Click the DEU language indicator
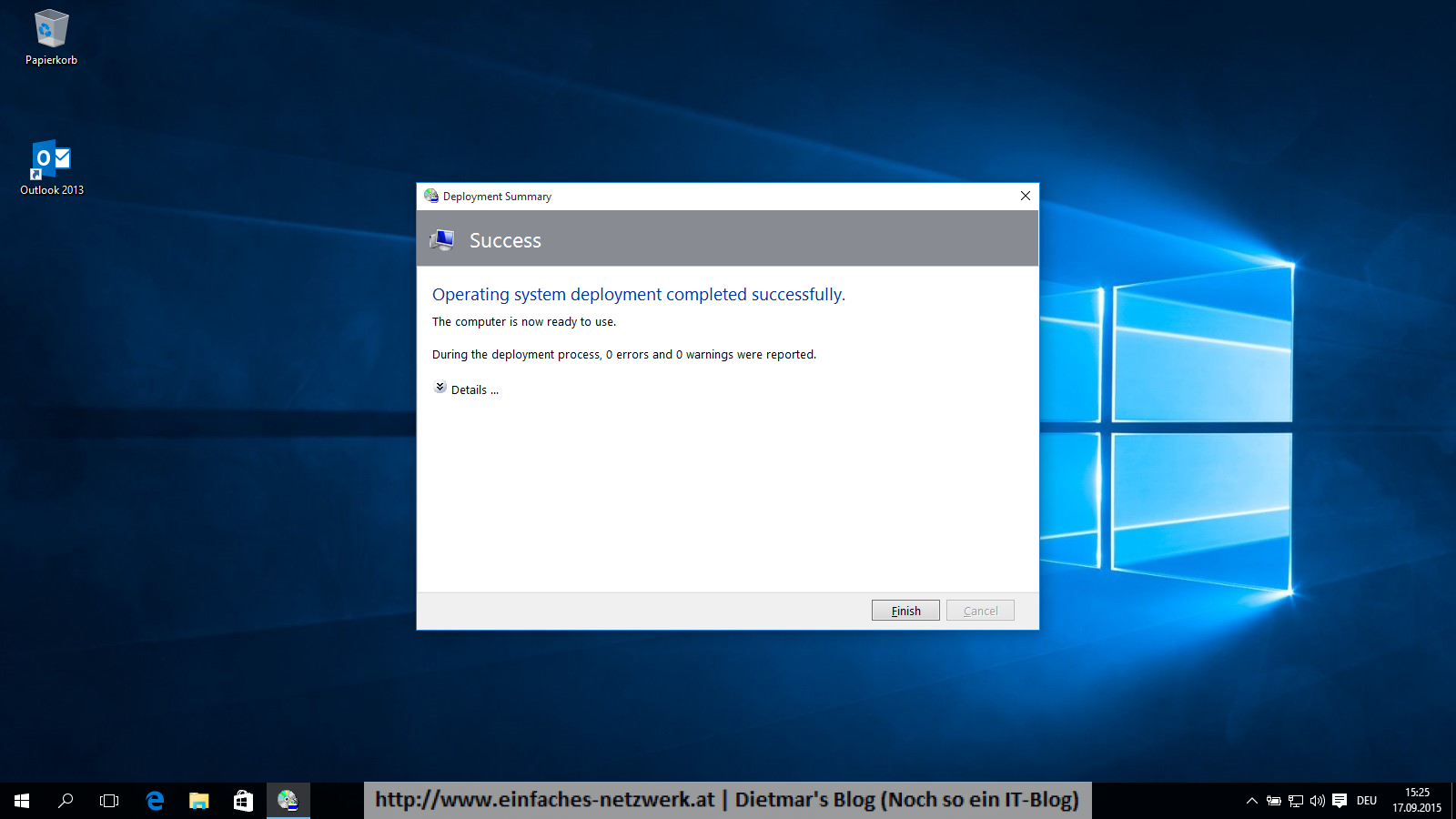The height and width of the screenshot is (819, 1456). pos(1367,801)
